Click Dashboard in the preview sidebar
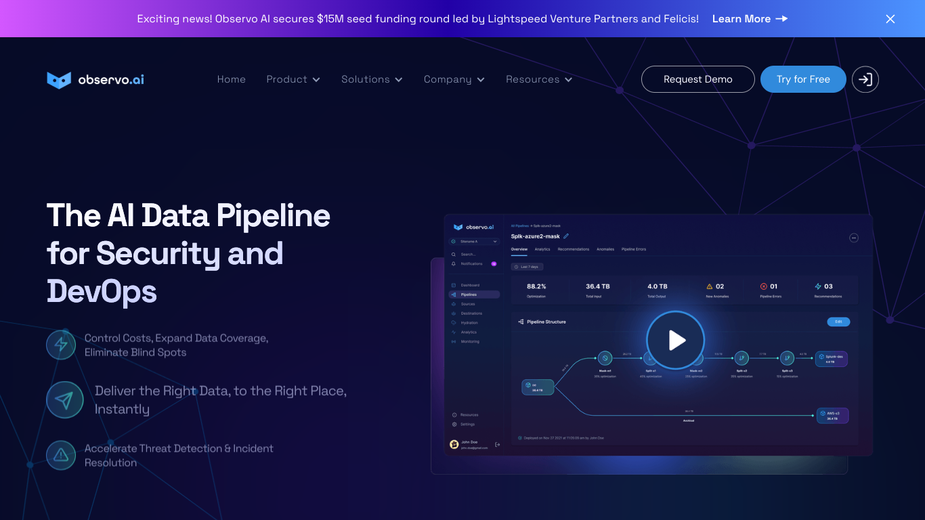This screenshot has height=520, width=925. pyautogui.click(x=466, y=285)
